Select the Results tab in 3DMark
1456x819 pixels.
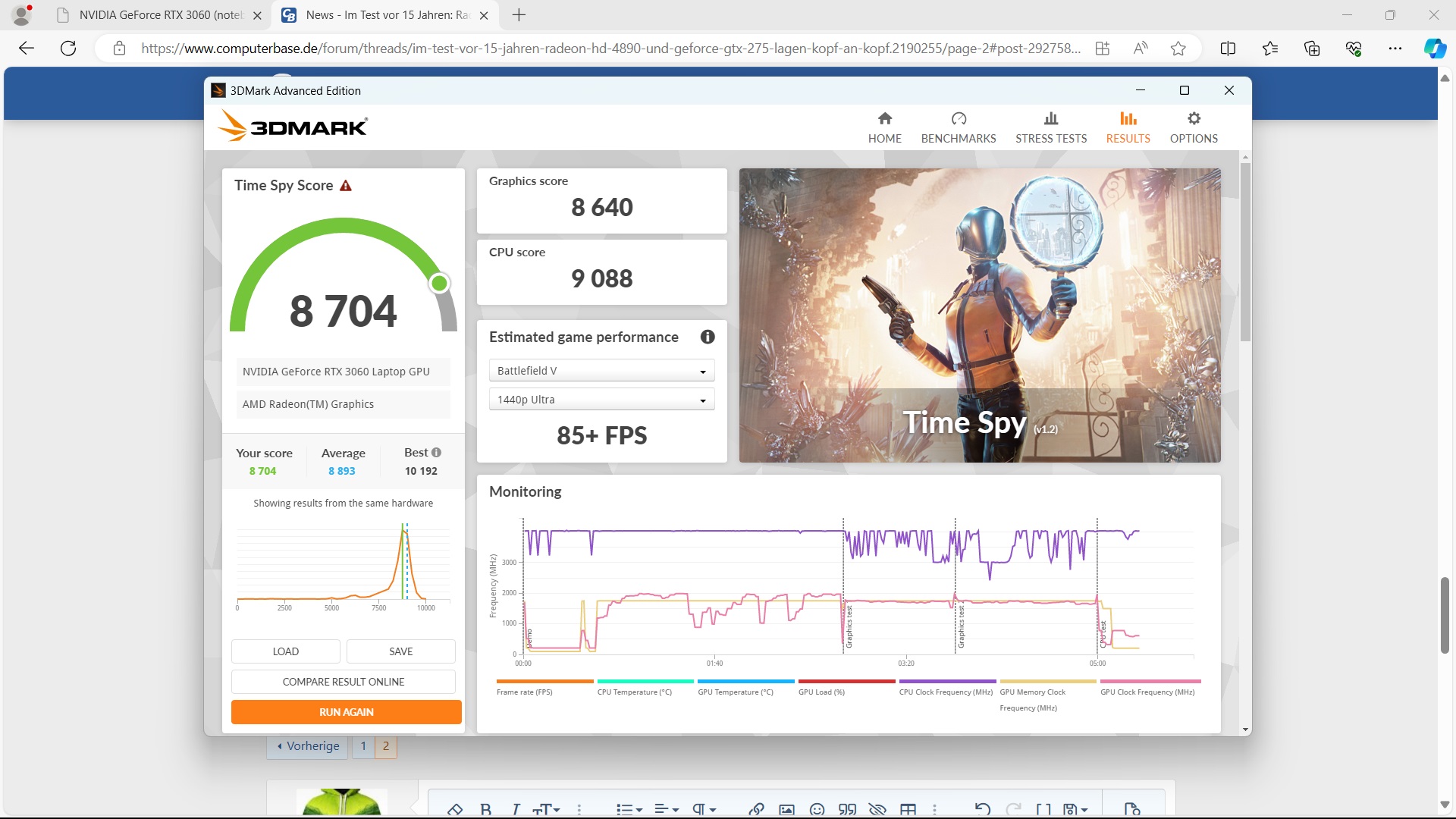point(1128,127)
